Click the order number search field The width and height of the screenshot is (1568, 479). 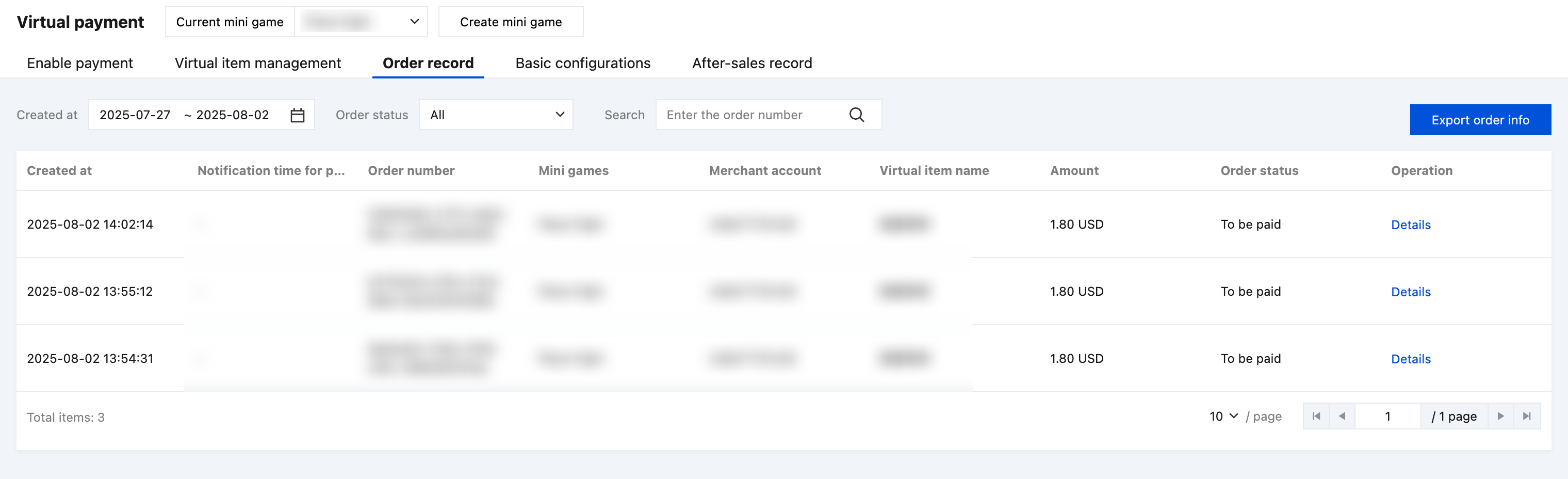pyautogui.click(x=752, y=115)
